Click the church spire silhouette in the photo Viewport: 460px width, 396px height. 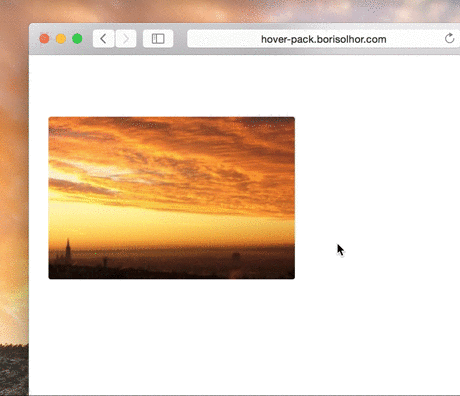click(68, 249)
